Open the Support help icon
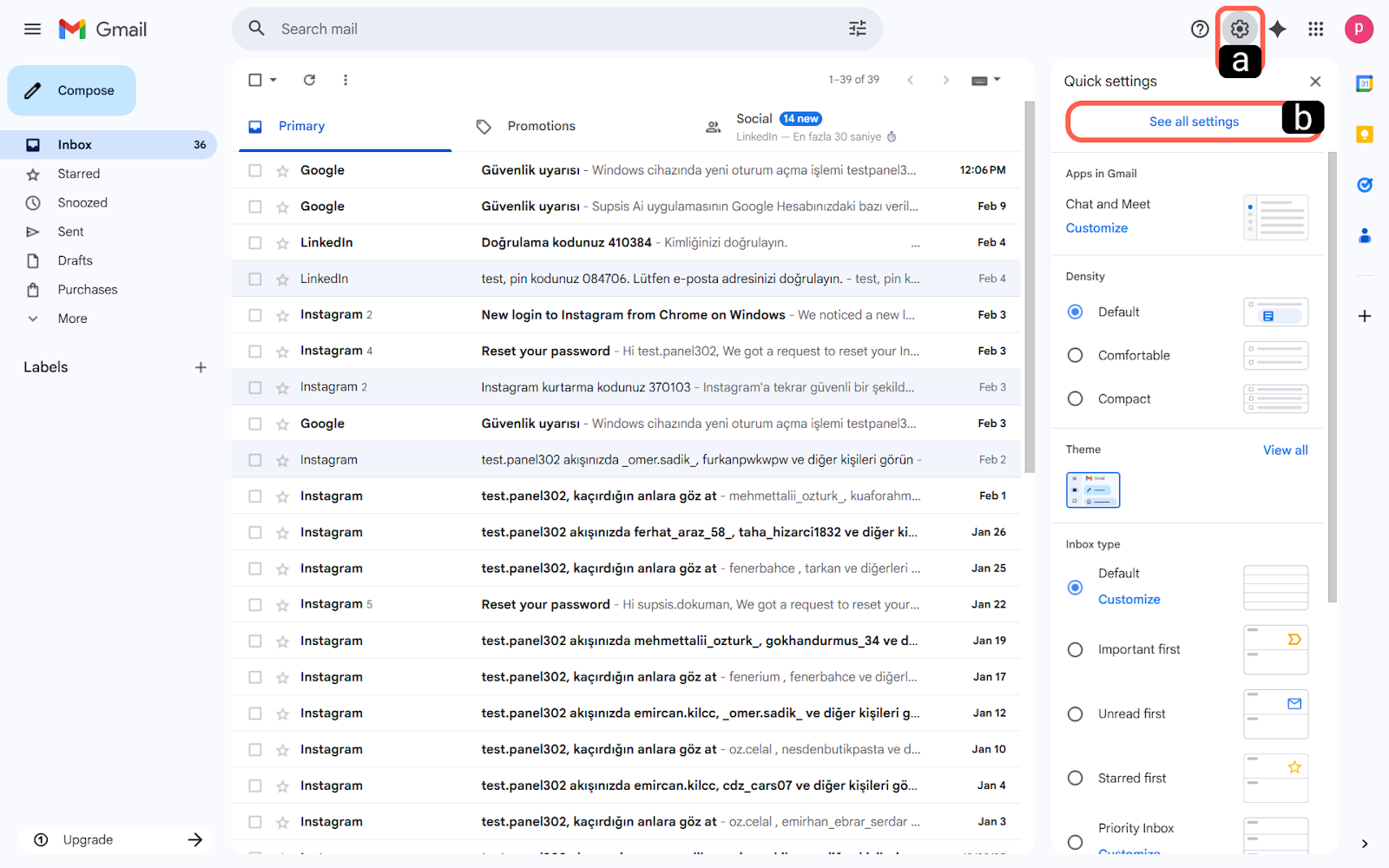The width and height of the screenshot is (1389, 868). (x=1199, y=30)
